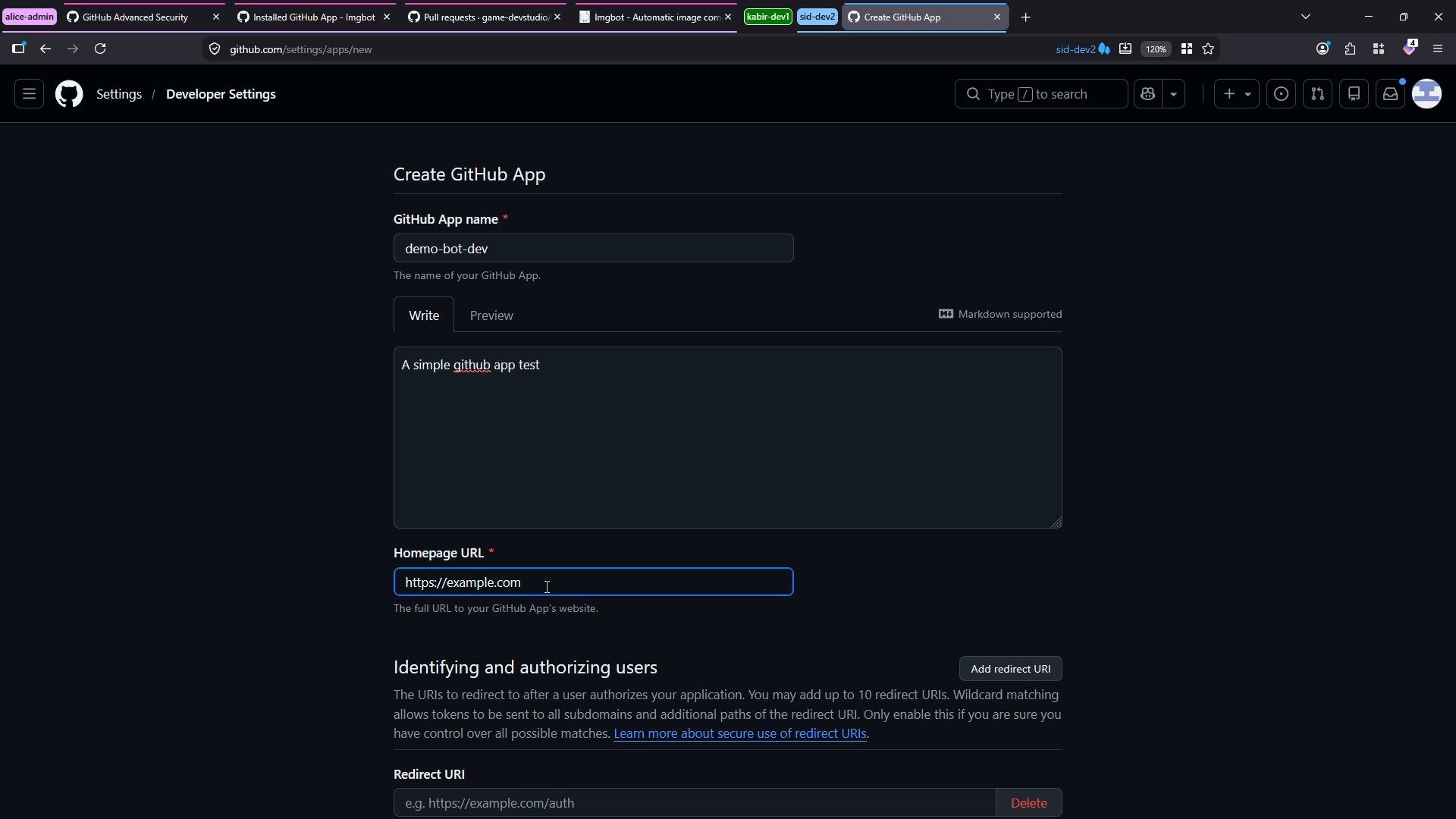Viewport: 1456px width, 819px height.
Task: Click the GitHub App name field
Action: point(594,249)
